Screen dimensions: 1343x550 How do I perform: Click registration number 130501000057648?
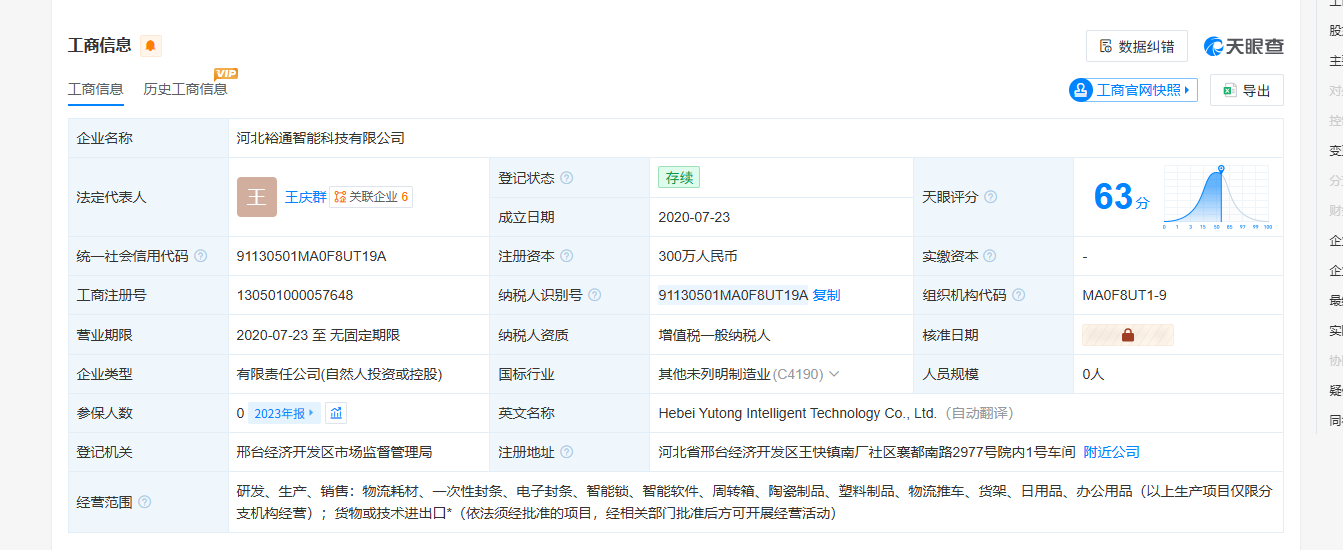tap(295, 295)
